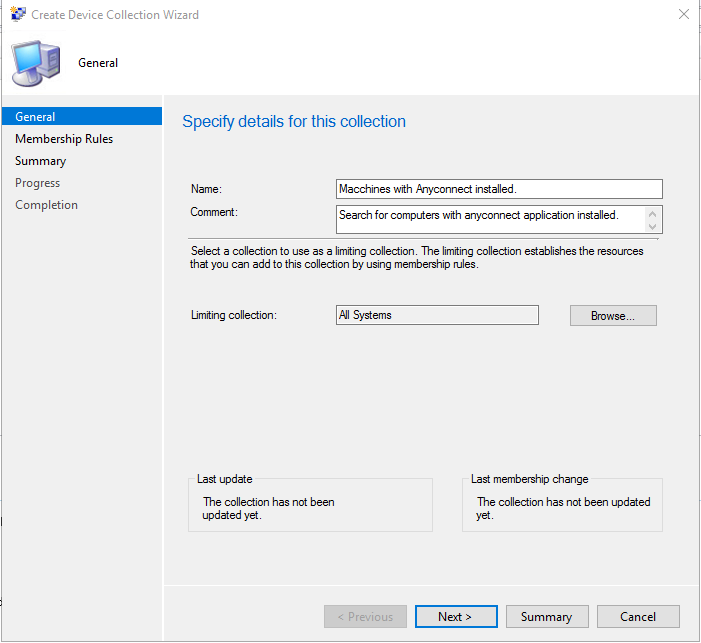Image resolution: width=701 pixels, height=643 pixels.
Task: Click the 'General' page header title
Action: pos(98,63)
